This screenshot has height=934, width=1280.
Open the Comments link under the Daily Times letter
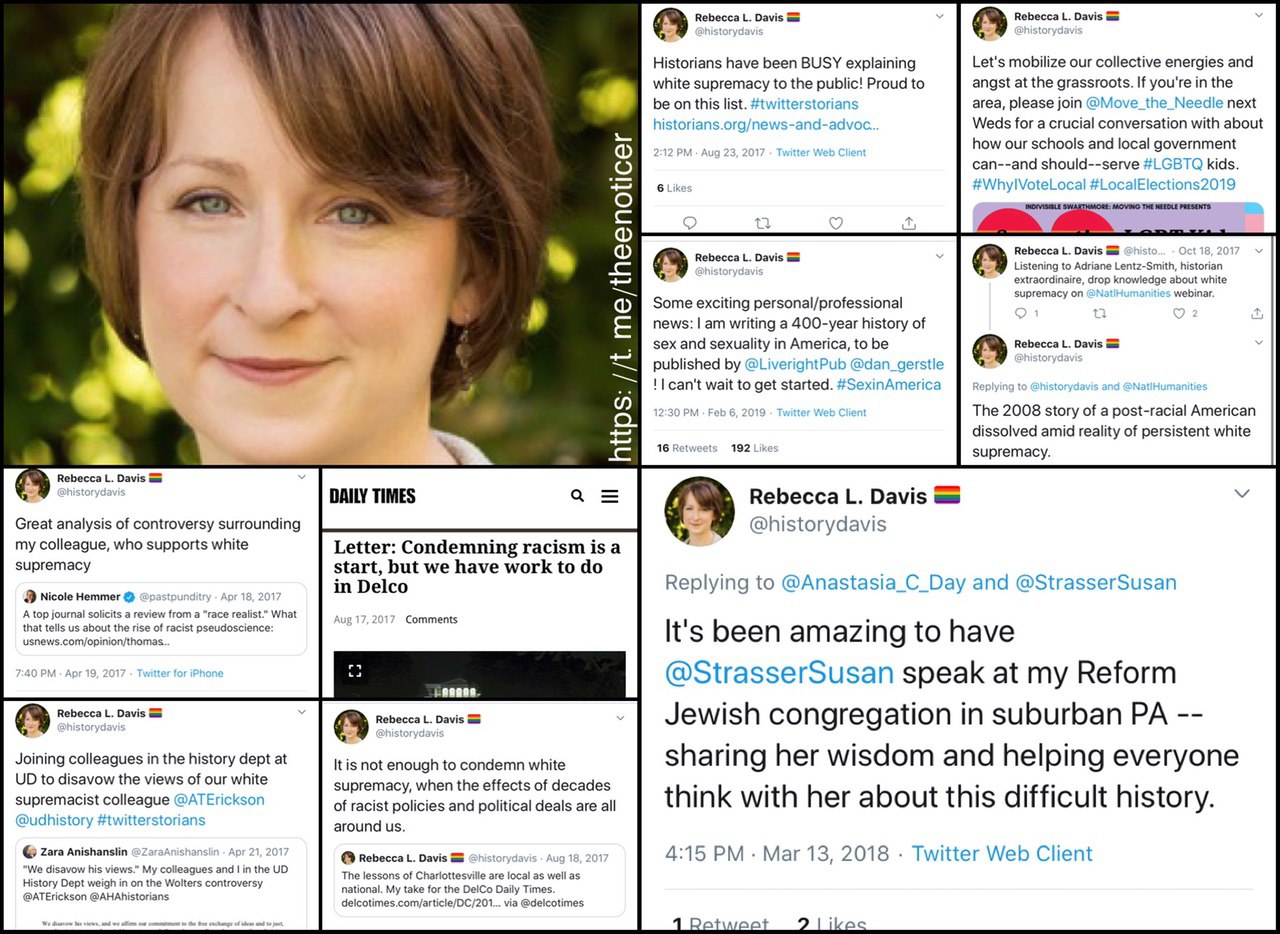point(431,620)
